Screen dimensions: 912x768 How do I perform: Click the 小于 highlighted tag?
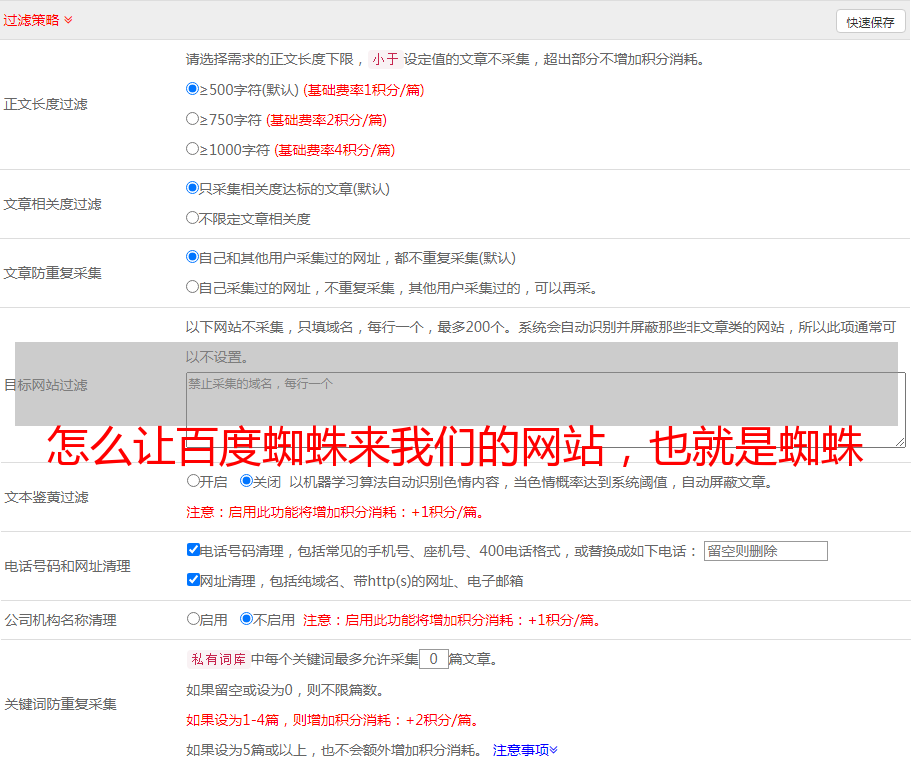[x=385, y=59]
